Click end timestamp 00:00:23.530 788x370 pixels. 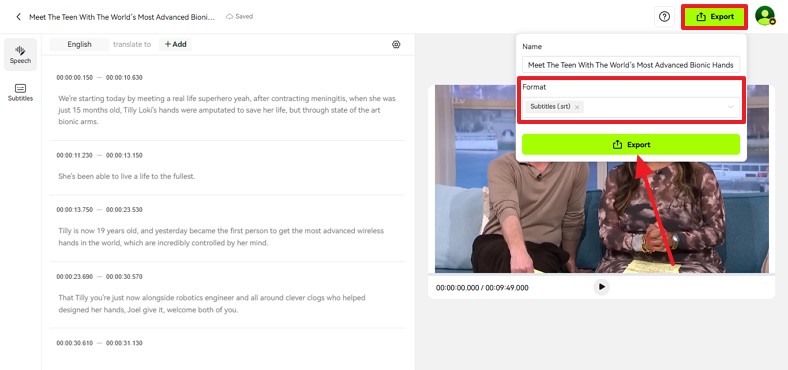[124, 210]
